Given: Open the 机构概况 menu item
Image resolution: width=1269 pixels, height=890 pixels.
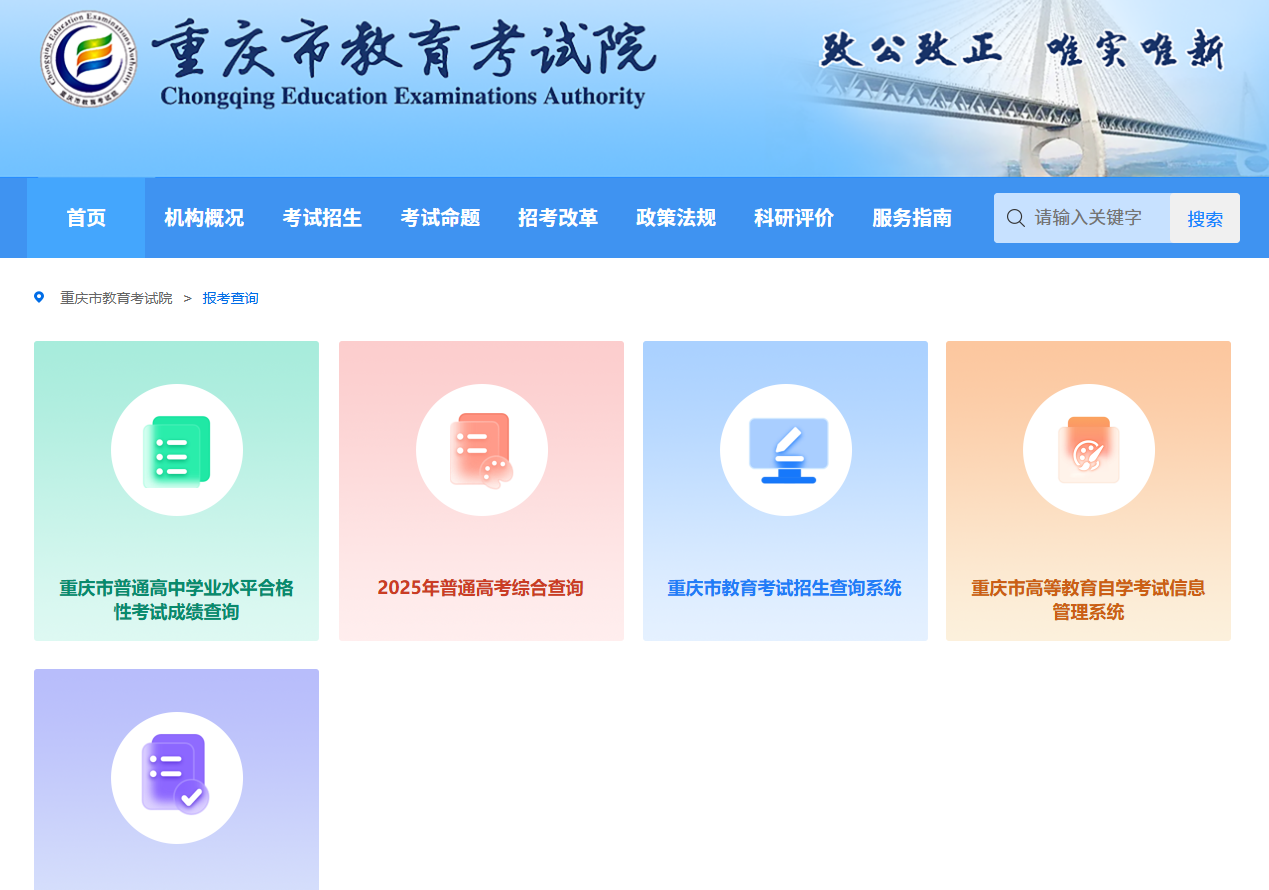Looking at the screenshot, I should (204, 218).
